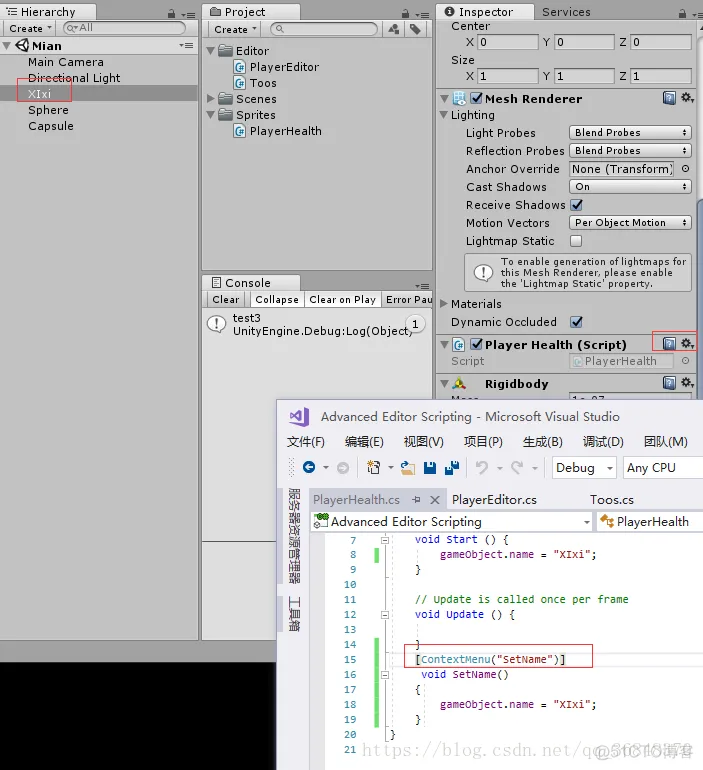Image resolution: width=703 pixels, height=770 pixels.
Task: Close the PlayerHealth.cs tab
Action: click(434, 500)
